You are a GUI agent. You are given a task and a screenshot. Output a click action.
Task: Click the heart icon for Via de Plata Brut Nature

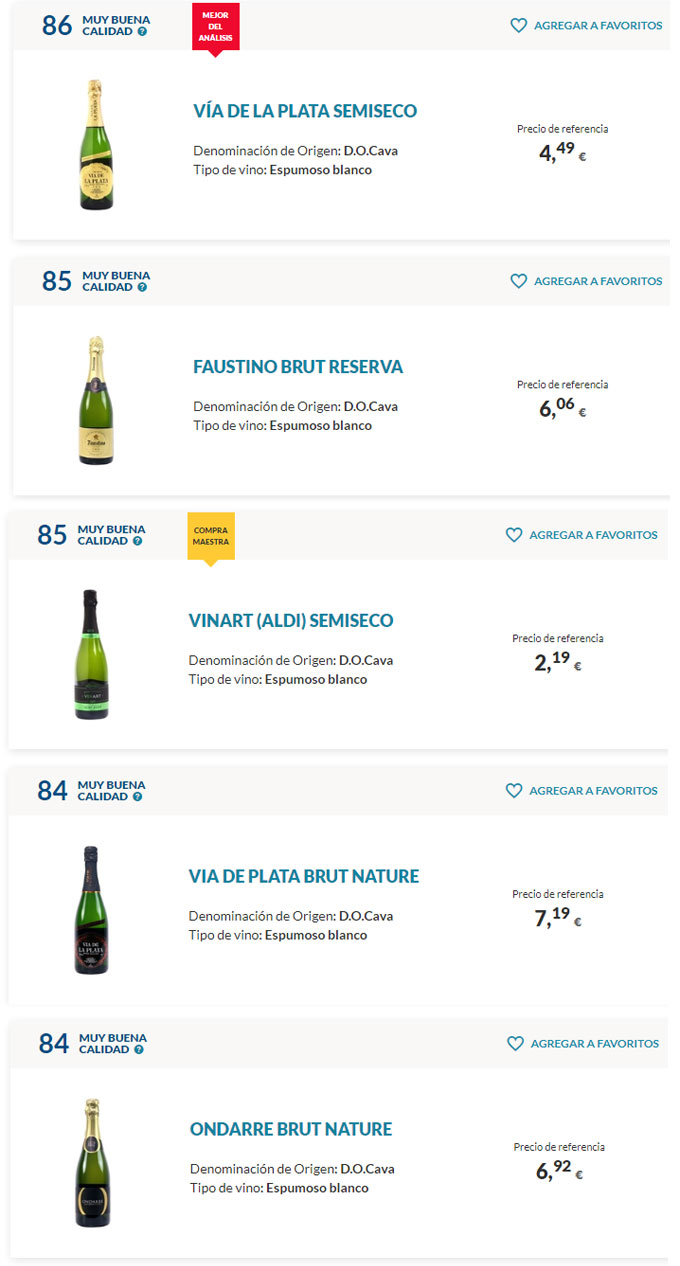pos(514,791)
